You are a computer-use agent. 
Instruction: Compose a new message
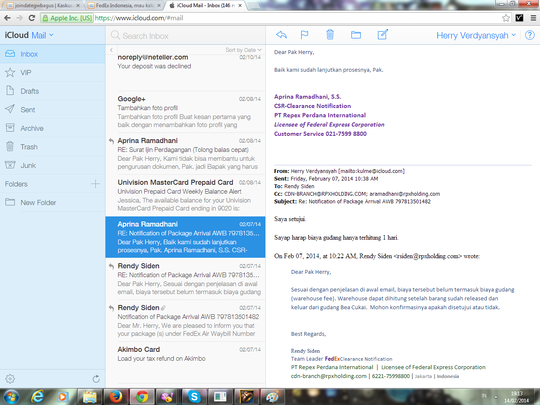tap(383, 34)
